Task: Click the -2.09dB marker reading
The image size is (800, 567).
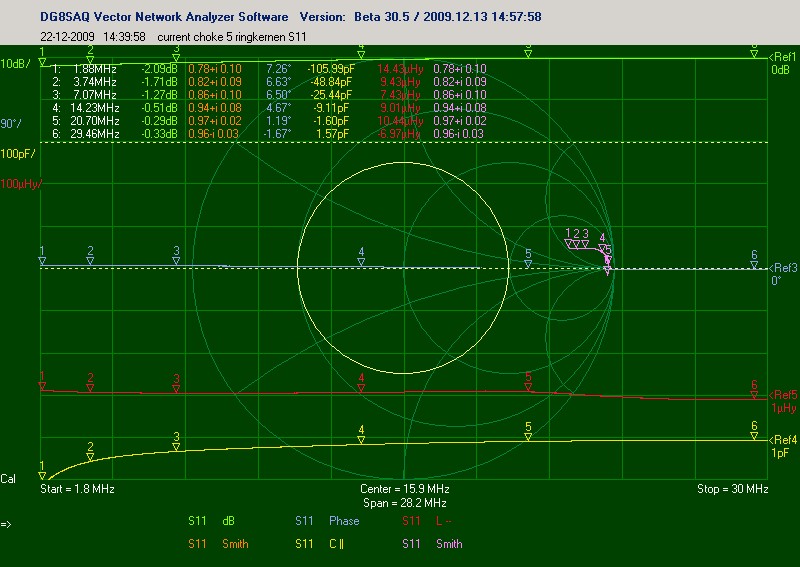Action: pyautogui.click(x=159, y=69)
